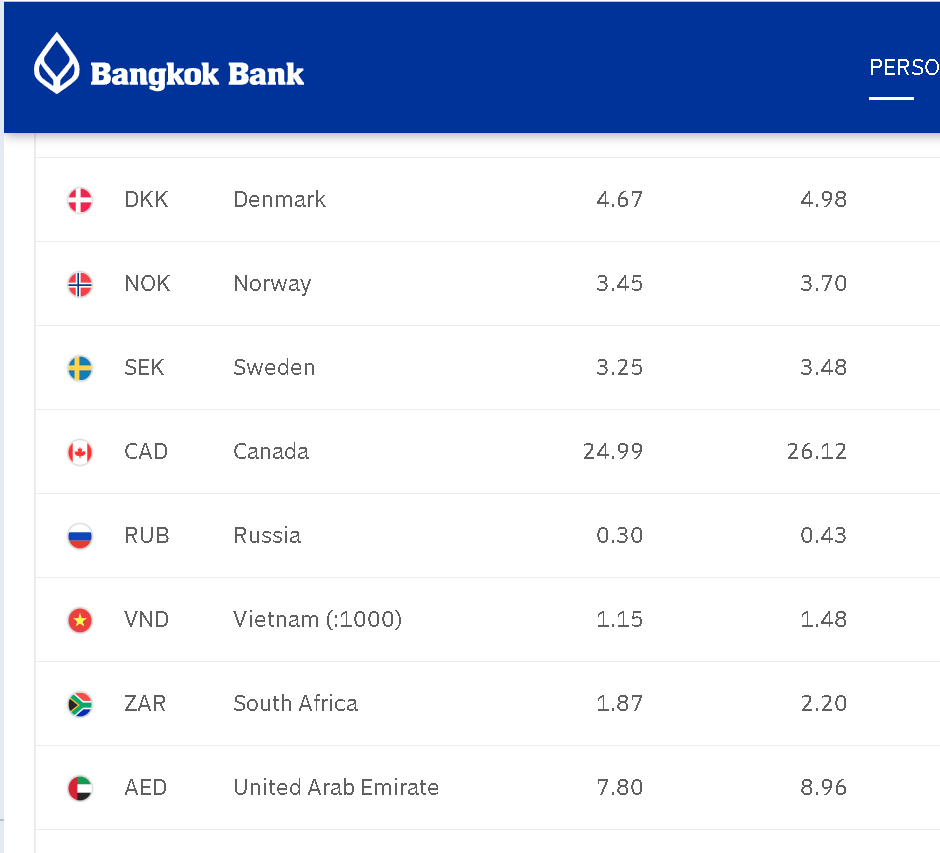Click the South Africa flag icon
The image size is (940, 853).
pos(80,704)
